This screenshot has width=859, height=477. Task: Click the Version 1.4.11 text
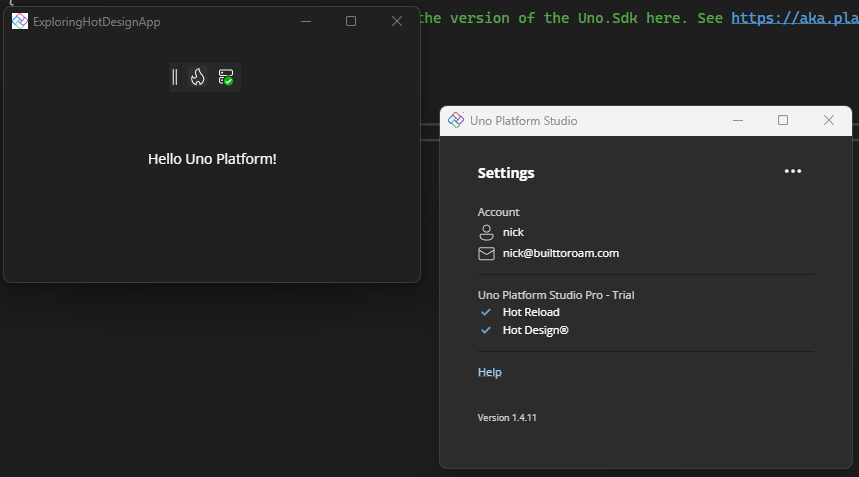(507, 418)
